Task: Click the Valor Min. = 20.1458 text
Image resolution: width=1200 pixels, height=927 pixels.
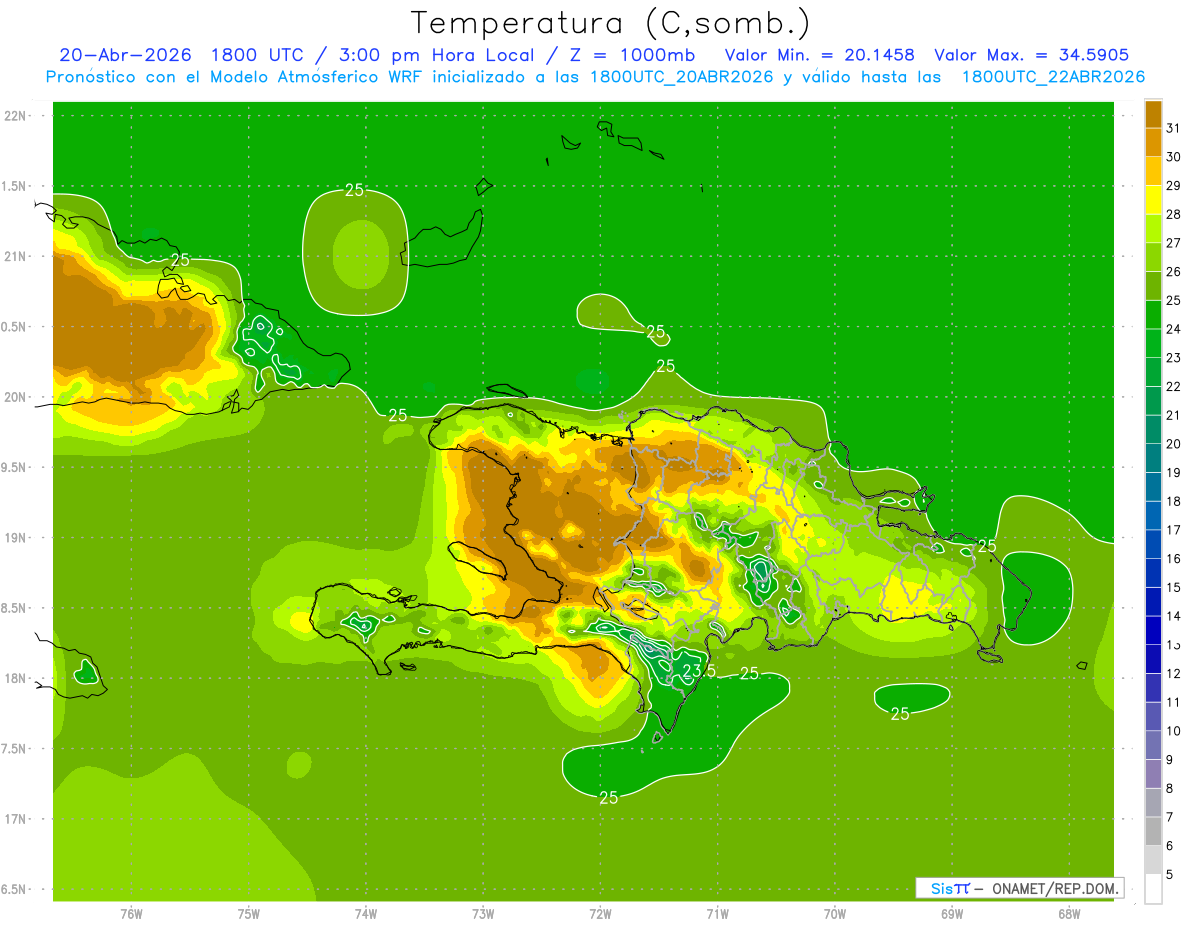Action: tap(819, 55)
